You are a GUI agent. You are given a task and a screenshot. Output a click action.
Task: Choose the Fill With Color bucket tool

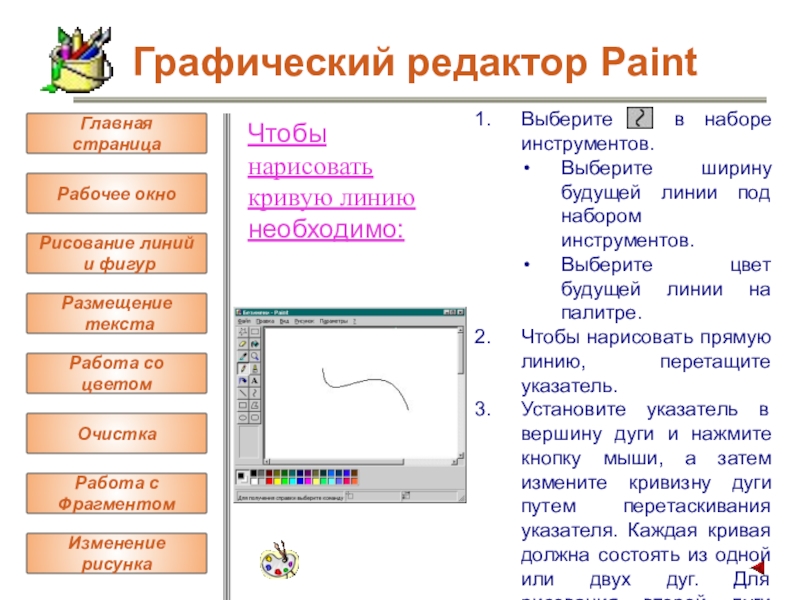point(255,344)
